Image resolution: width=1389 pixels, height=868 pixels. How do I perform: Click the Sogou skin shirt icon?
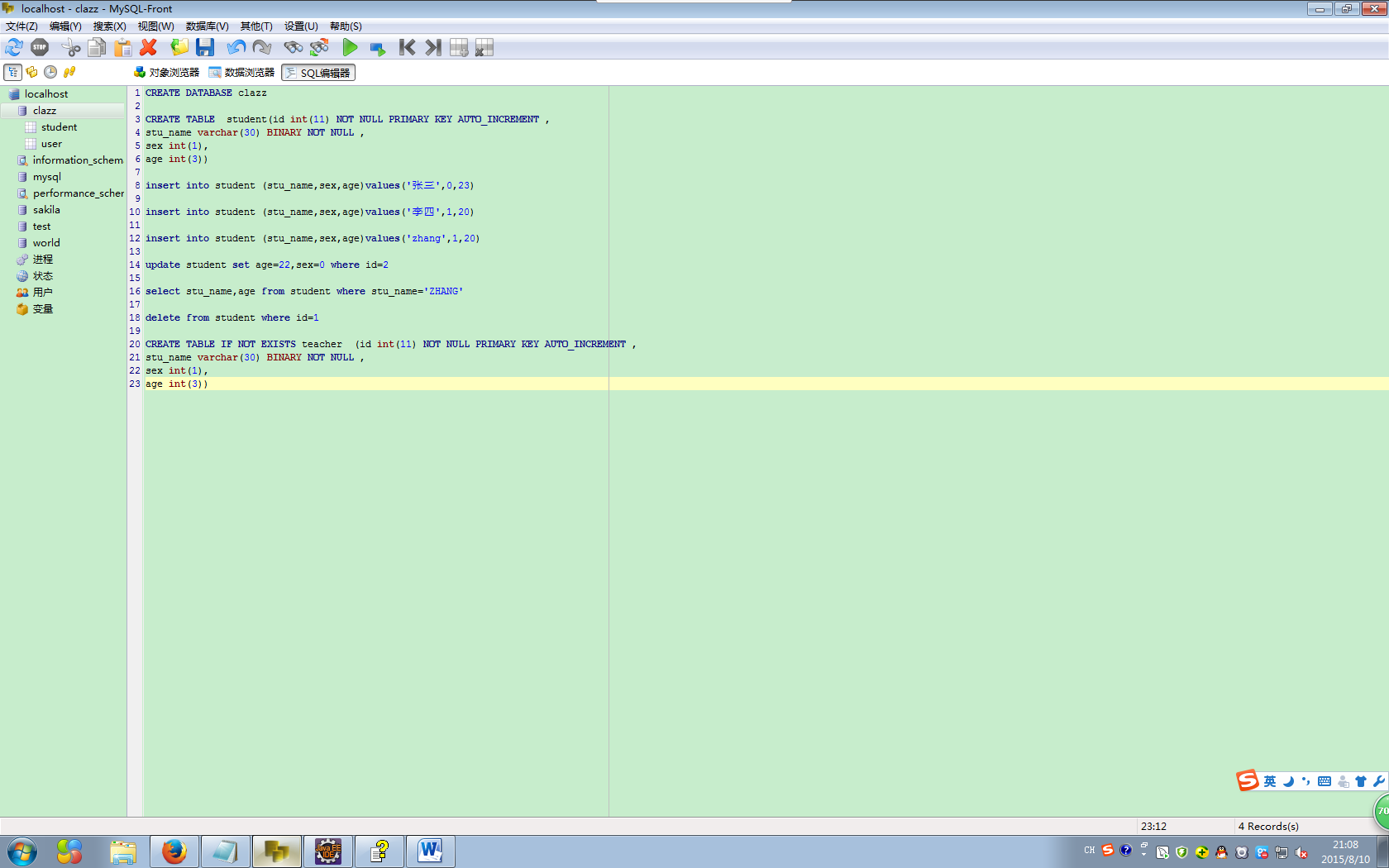point(1361,781)
